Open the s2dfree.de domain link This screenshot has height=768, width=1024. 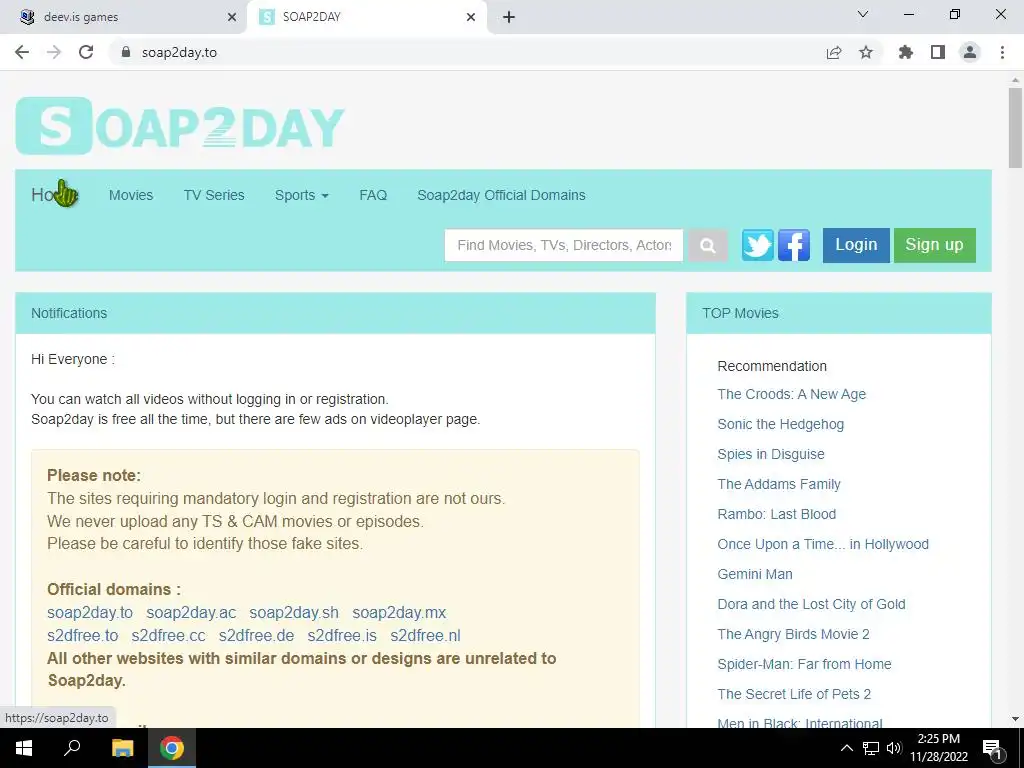(256, 635)
